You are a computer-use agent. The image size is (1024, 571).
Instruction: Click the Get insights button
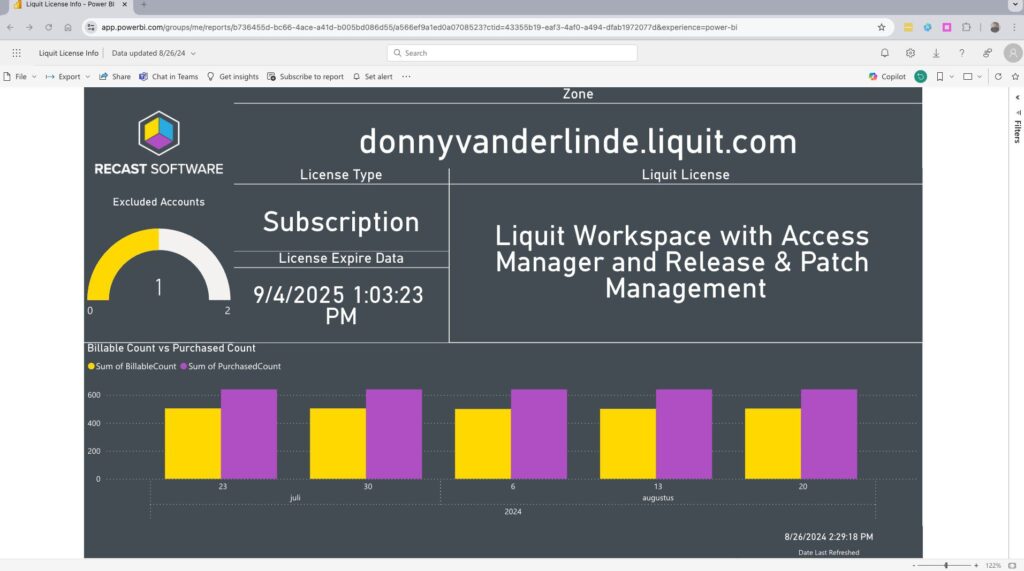coord(232,76)
